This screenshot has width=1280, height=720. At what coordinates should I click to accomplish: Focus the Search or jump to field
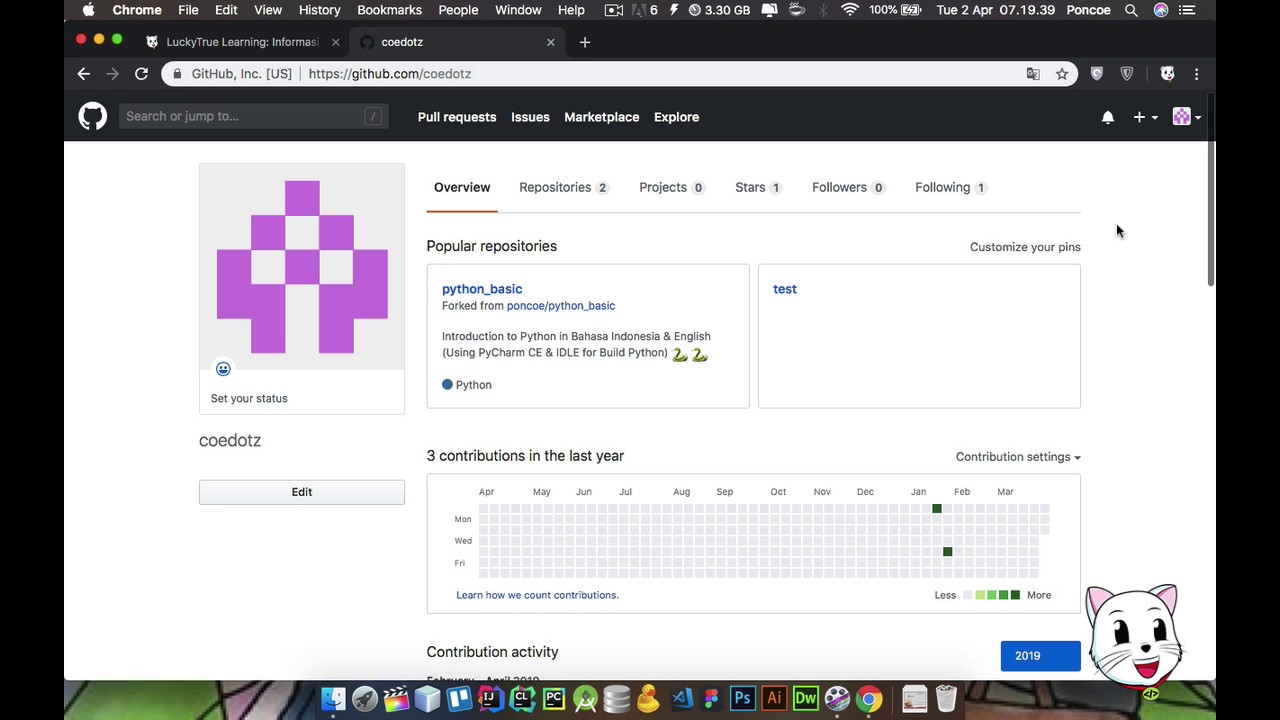point(253,116)
